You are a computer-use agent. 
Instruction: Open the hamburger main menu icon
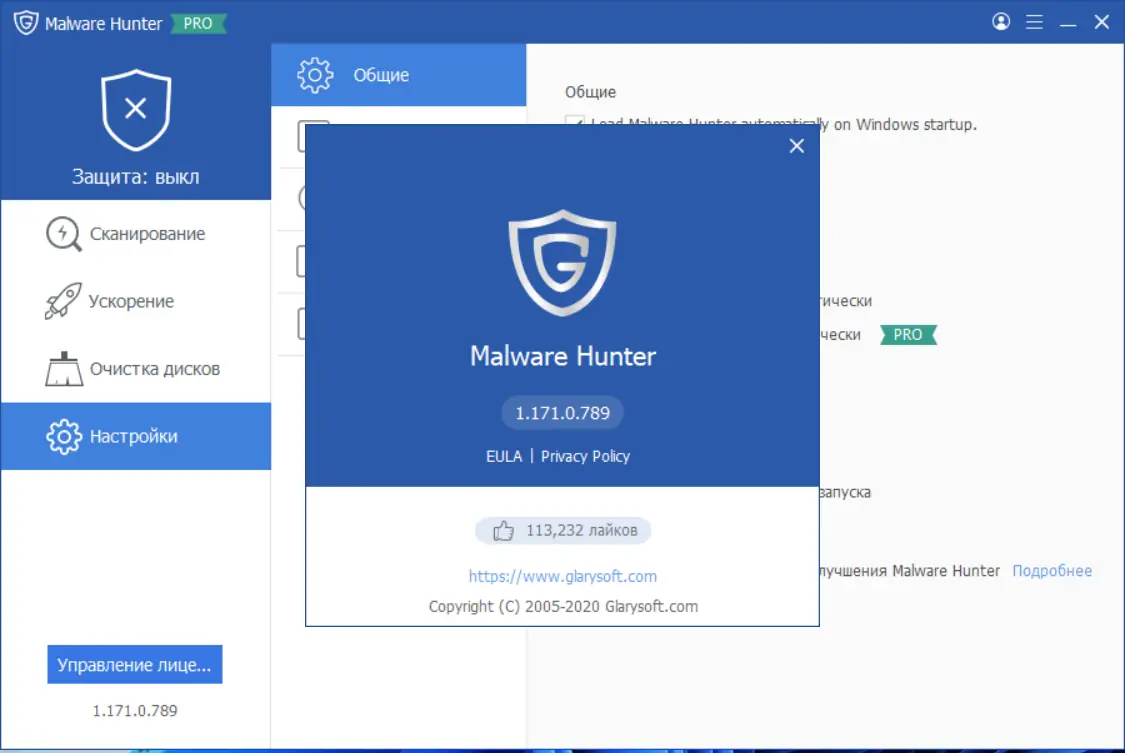pyautogui.click(x=1034, y=21)
